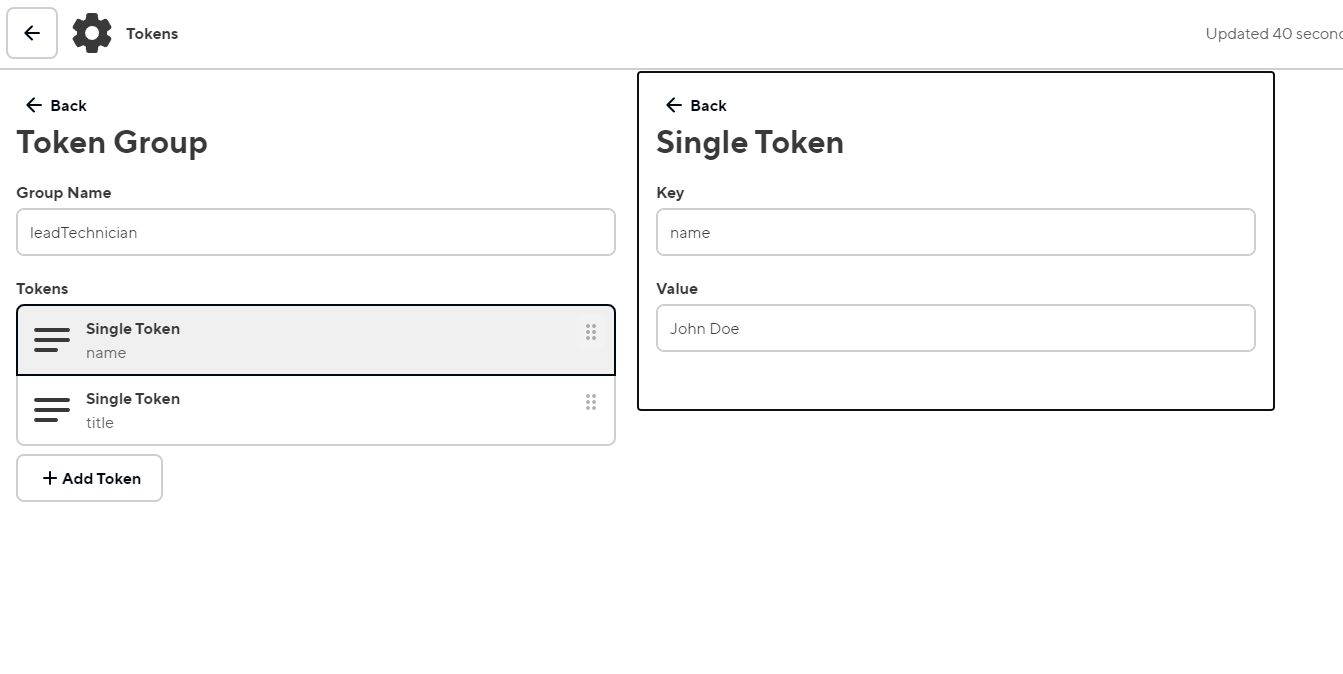The width and height of the screenshot is (1343, 674).
Task: Grab the drag handle on the title token
Action: coord(591,402)
